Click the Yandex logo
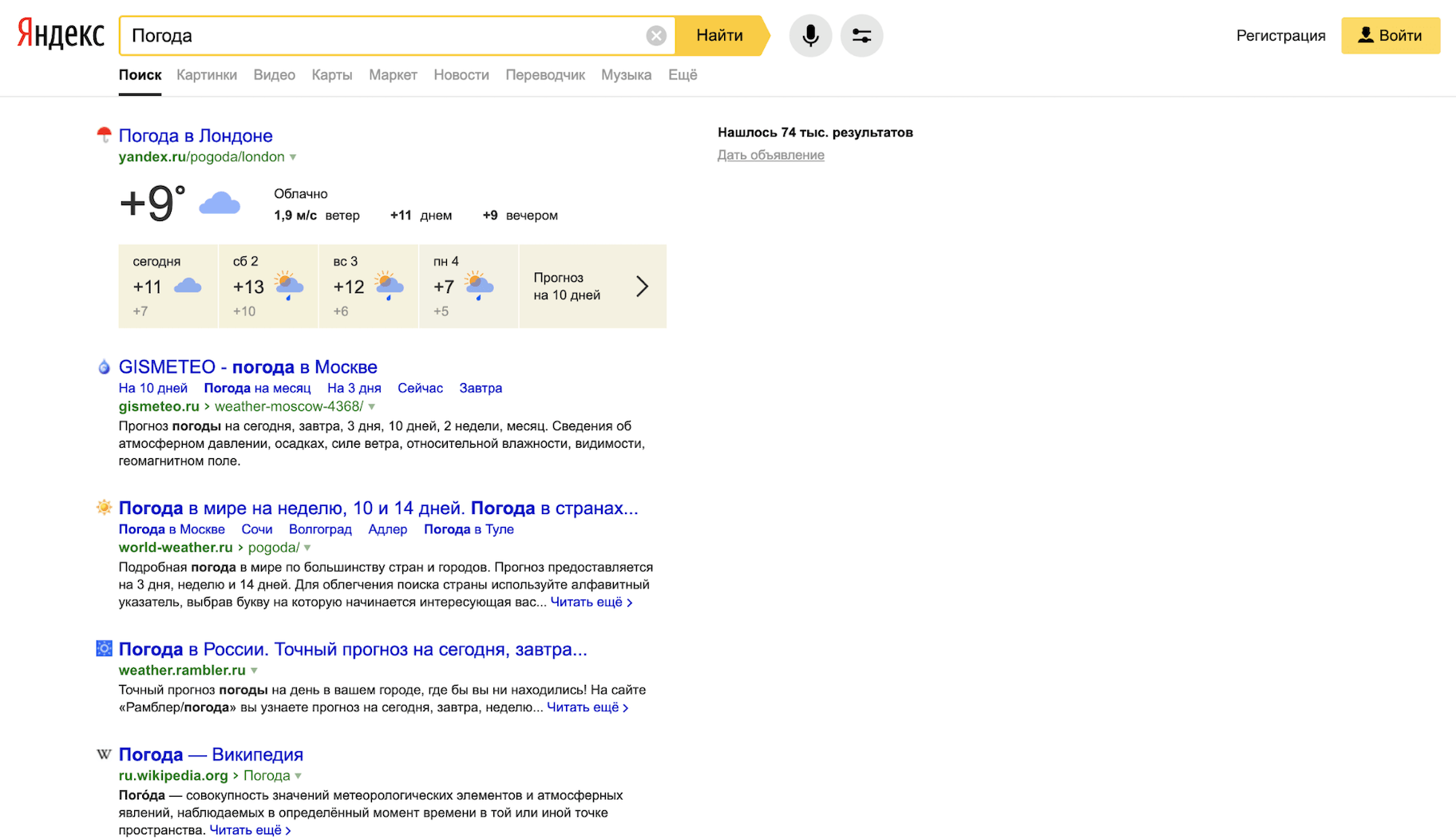Screen dimensions: 1456x839 coord(61,34)
